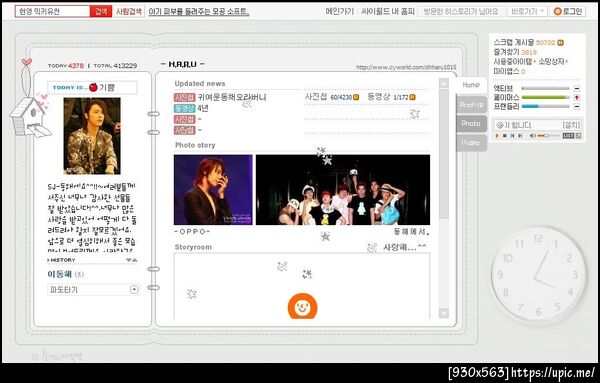Switch to the Photo tab

[471, 124]
